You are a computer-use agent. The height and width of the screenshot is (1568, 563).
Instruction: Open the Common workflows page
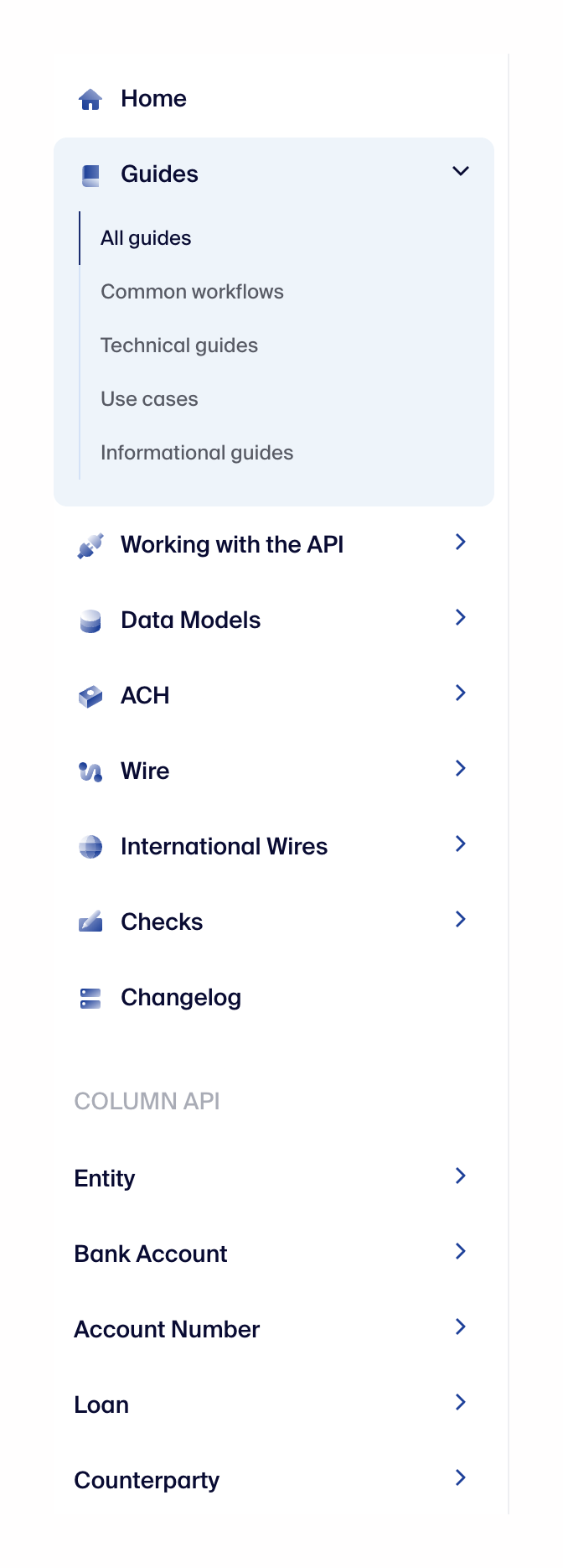pos(192,291)
